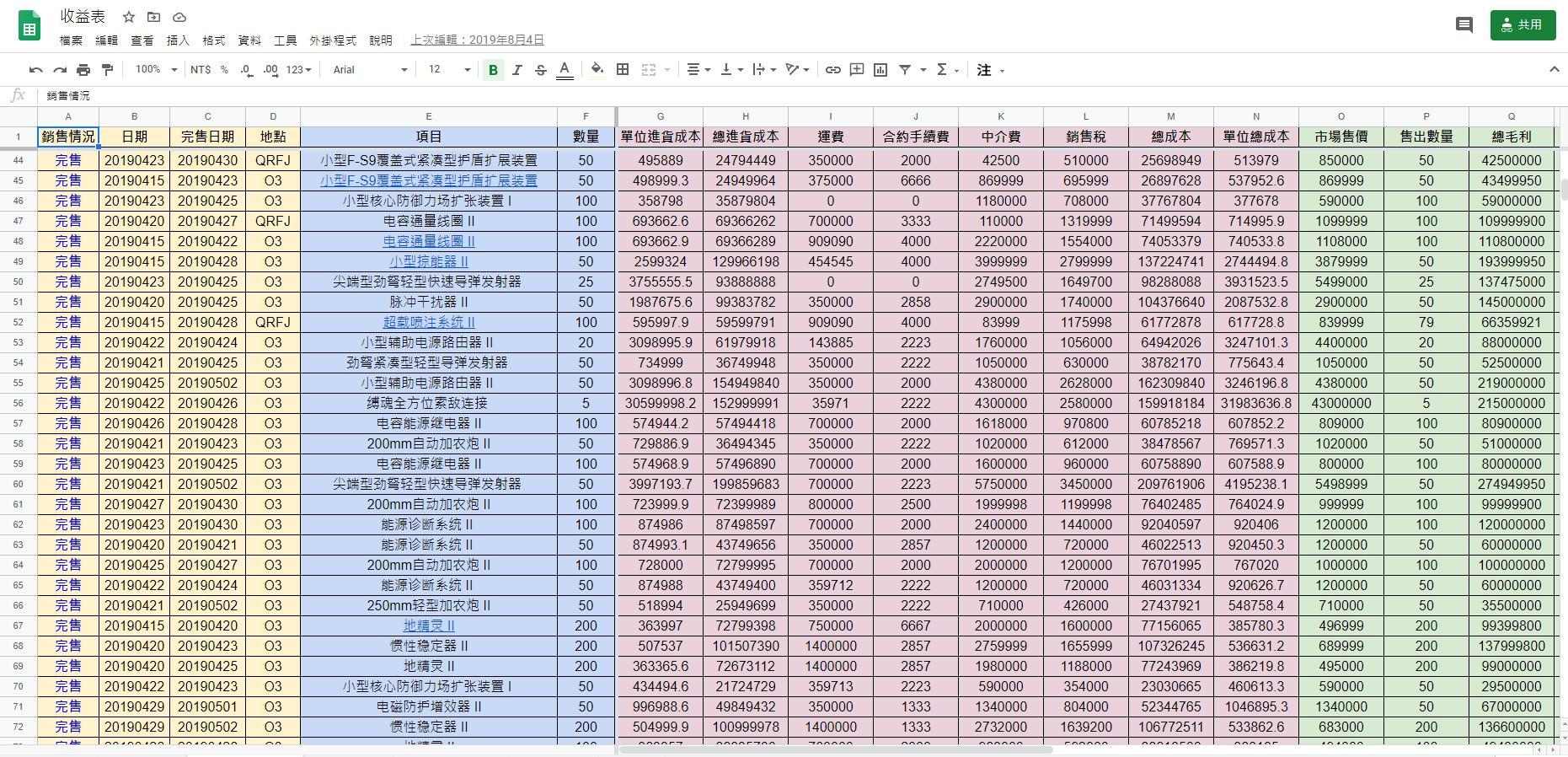Open the 工具 menu
This screenshot has width=1568, height=757.
(x=286, y=40)
